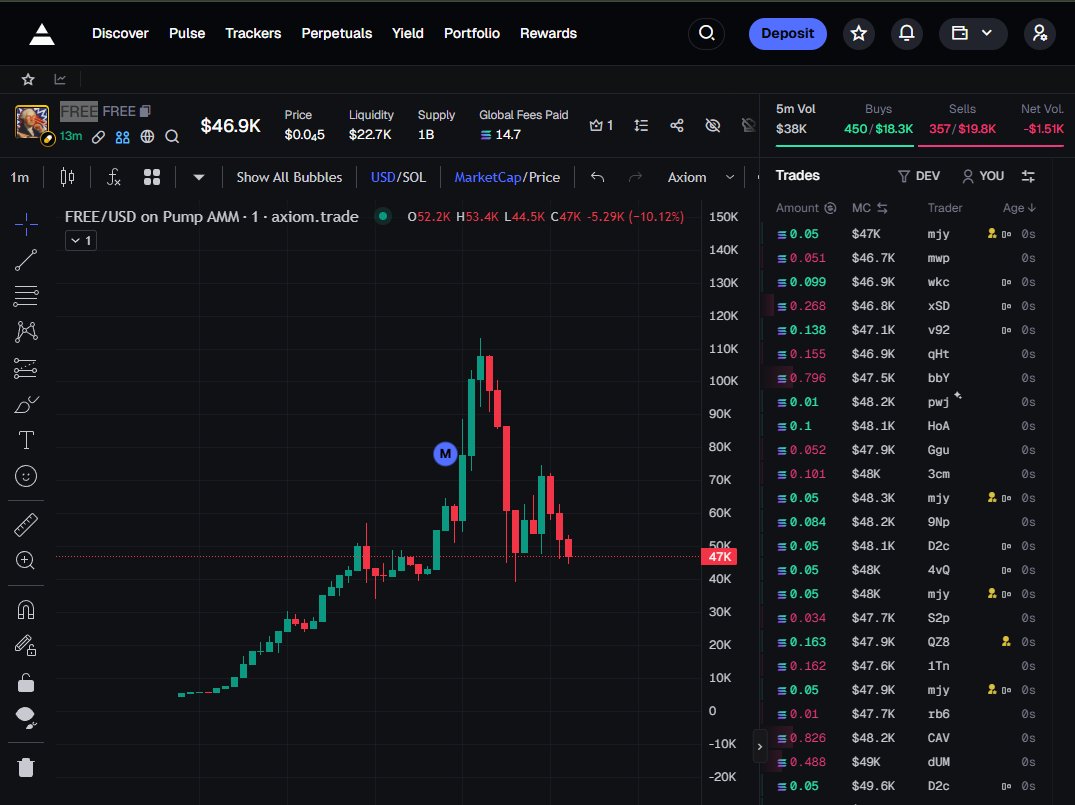Image resolution: width=1075 pixels, height=805 pixels.
Task: Expand the toolbar dropdown arrow after grid
Action: [199, 178]
